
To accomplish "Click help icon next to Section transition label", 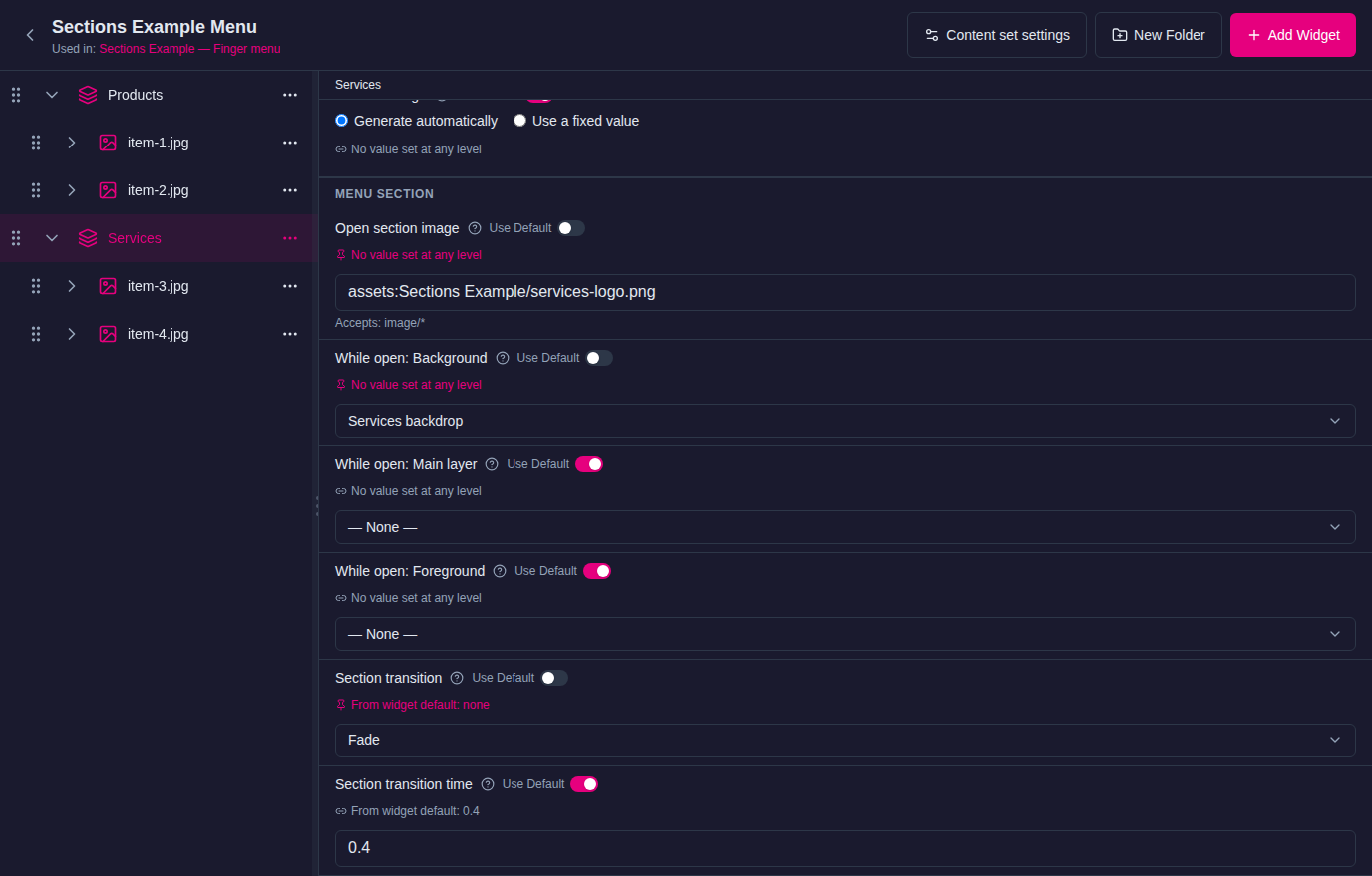I will pyautogui.click(x=457, y=678).
